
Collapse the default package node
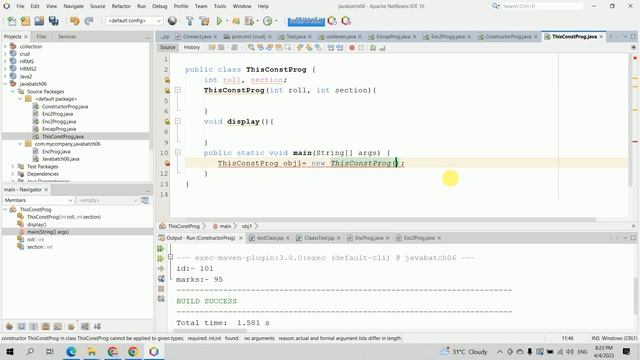tap(20, 99)
